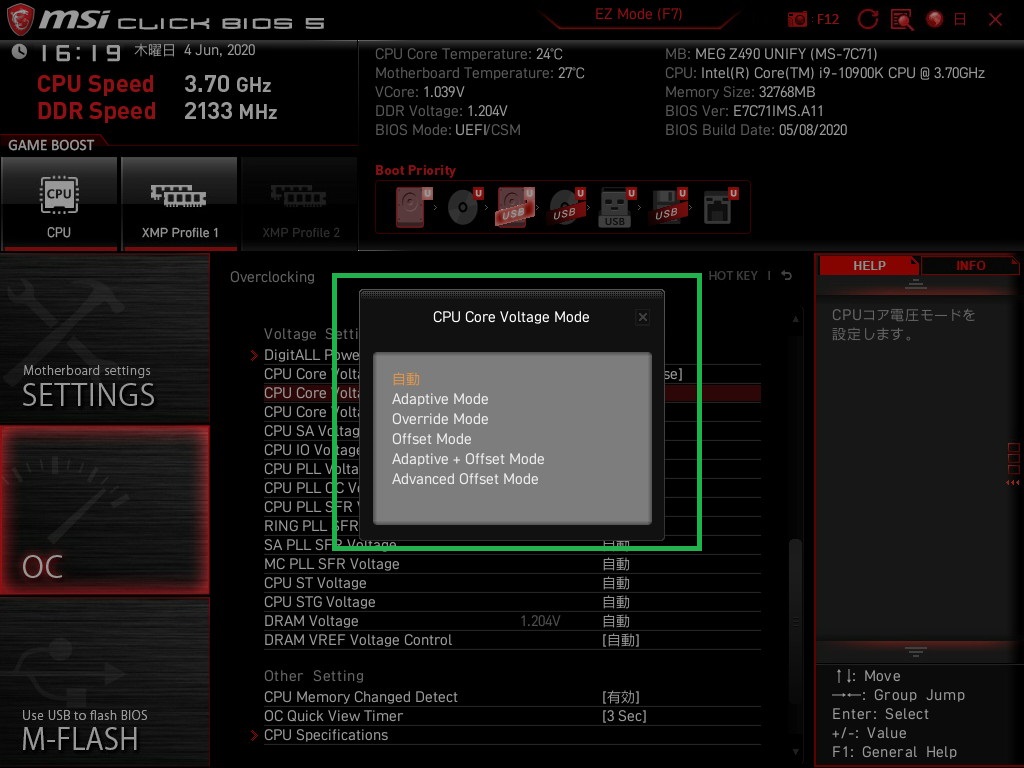Click the date 4 Jun, 2020

tap(219, 50)
